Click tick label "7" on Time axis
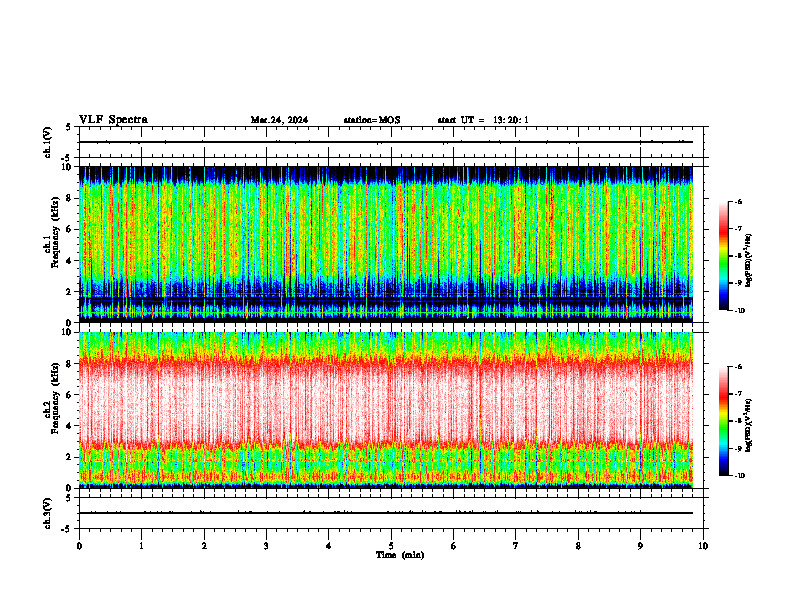This screenshot has width=792, height=612. point(516,546)
